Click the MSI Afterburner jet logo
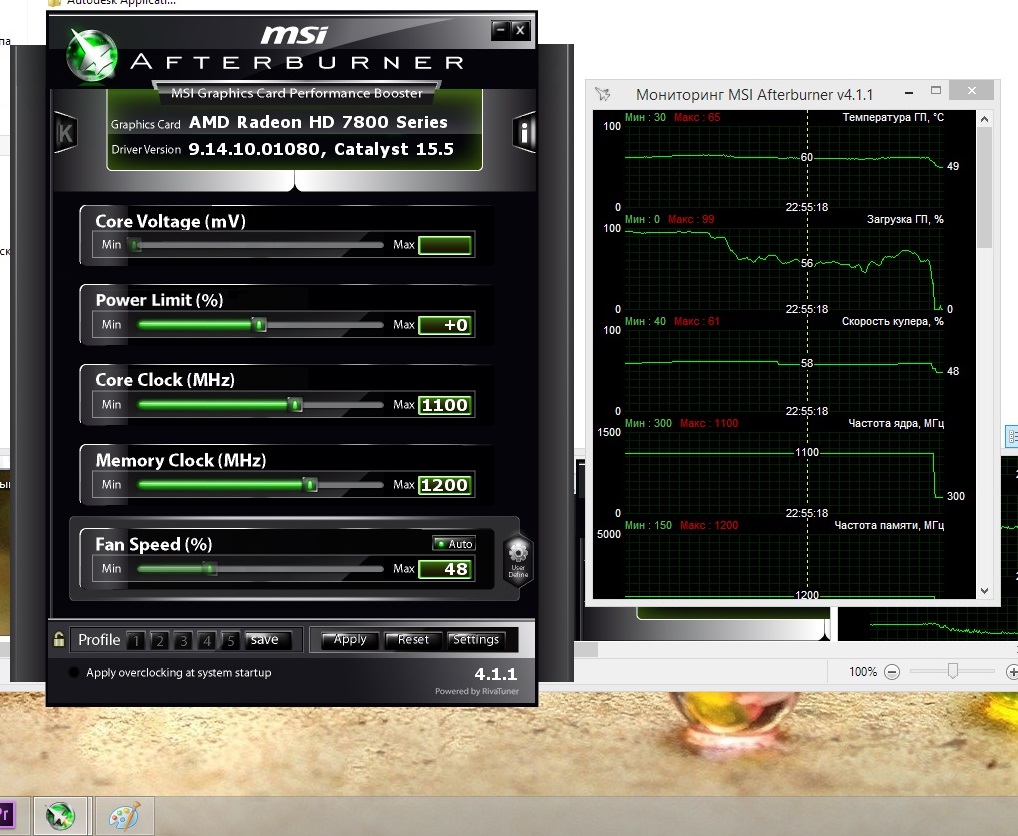 click(91, 56)
